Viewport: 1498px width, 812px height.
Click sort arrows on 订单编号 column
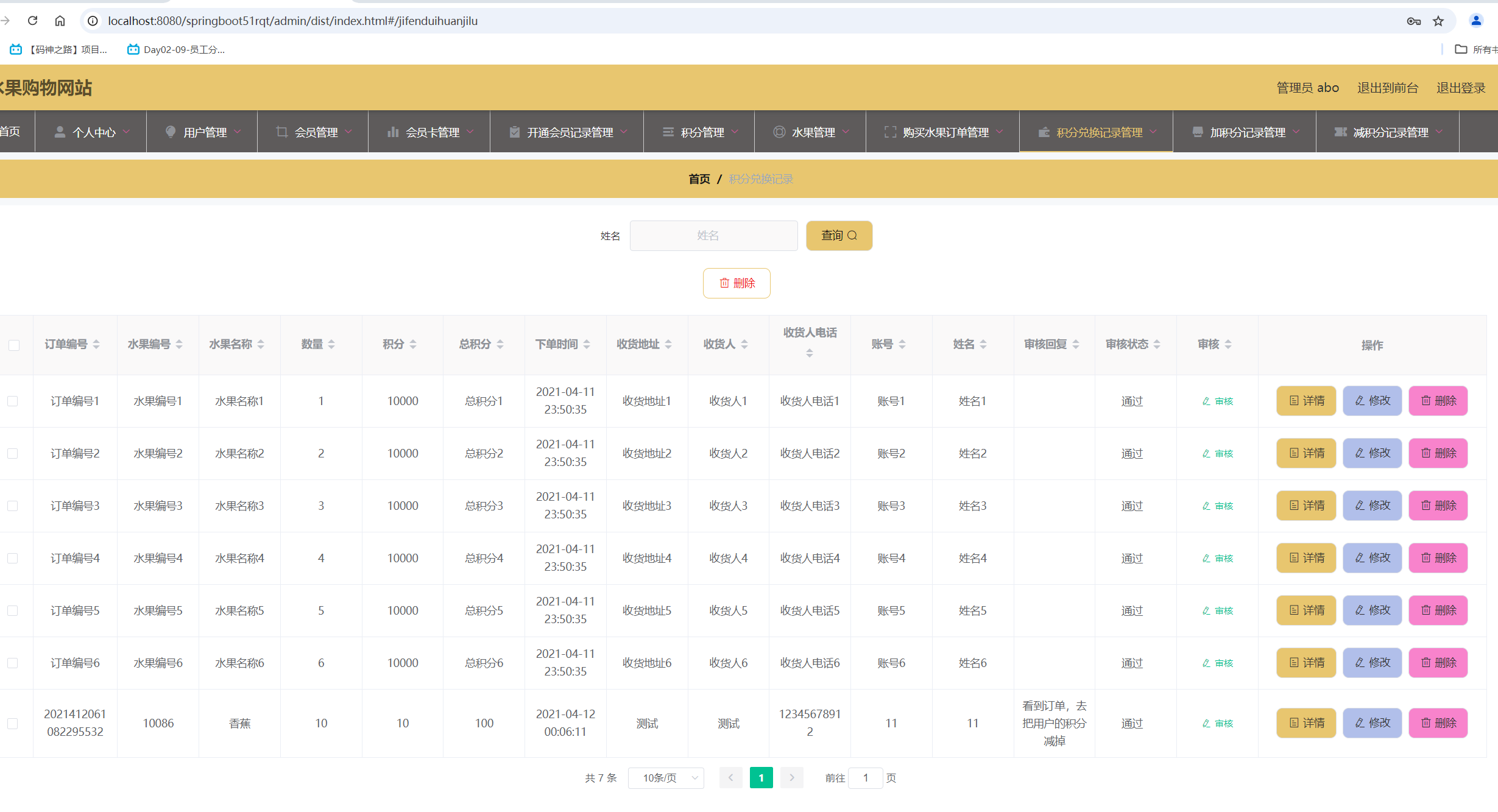point(96,344)
